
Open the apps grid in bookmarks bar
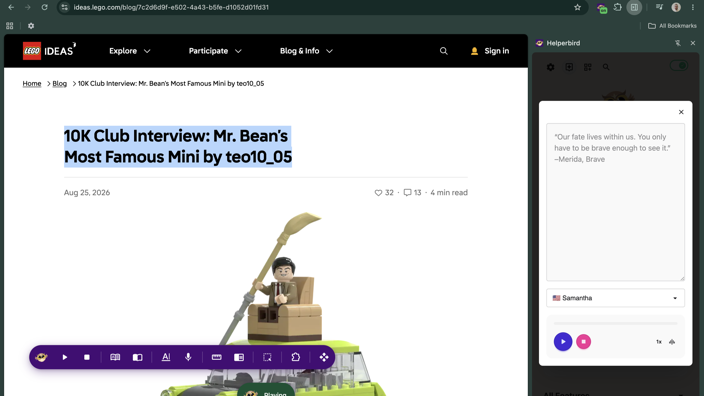9,26
